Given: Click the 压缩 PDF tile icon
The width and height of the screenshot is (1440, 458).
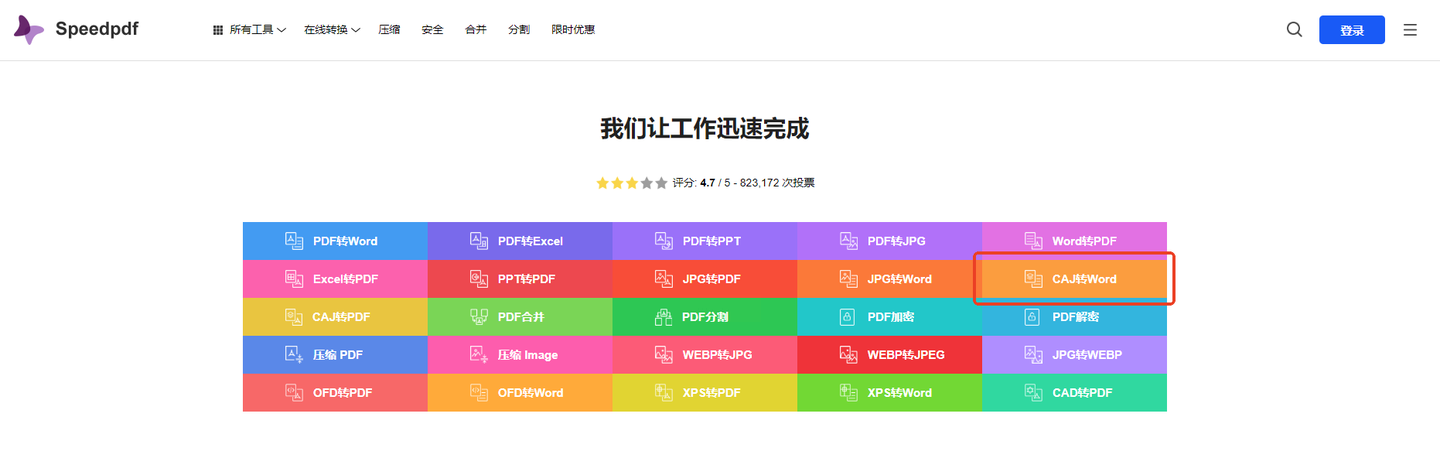Looking at the screenshot, I should click(x=294, y=355).
